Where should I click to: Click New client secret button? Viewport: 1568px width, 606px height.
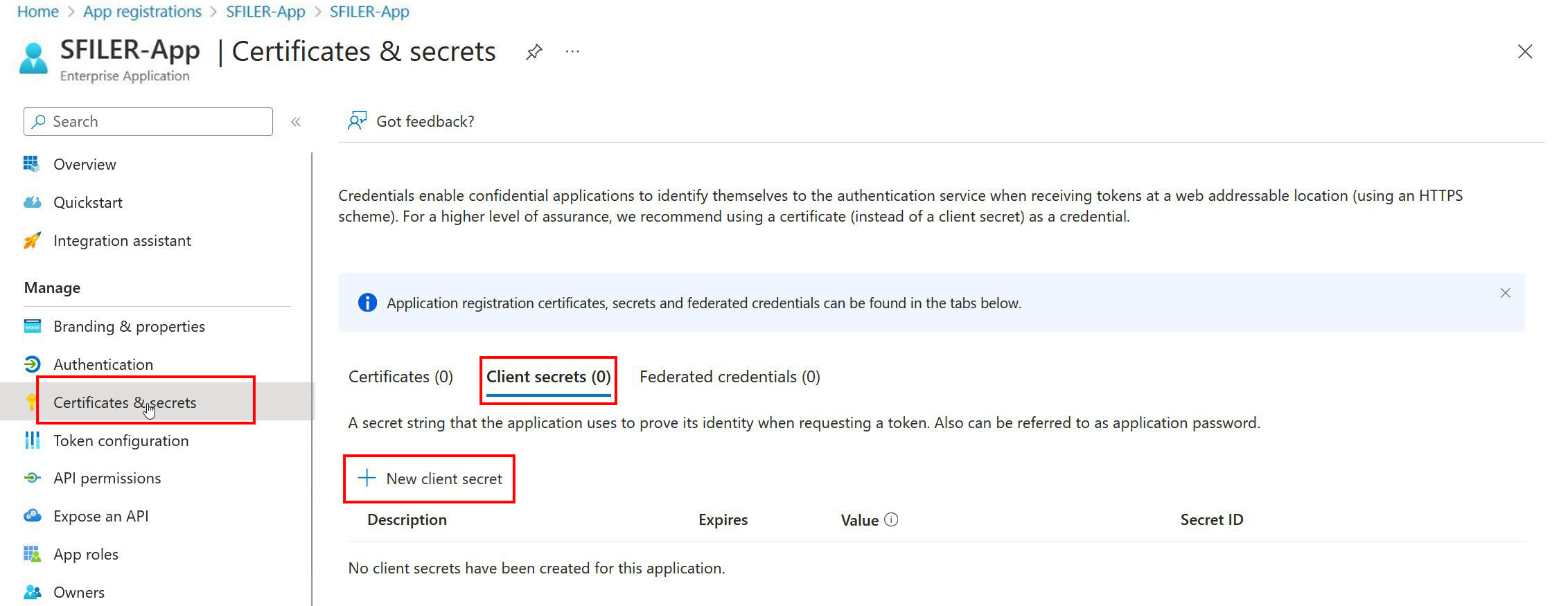tap(429, 479)
